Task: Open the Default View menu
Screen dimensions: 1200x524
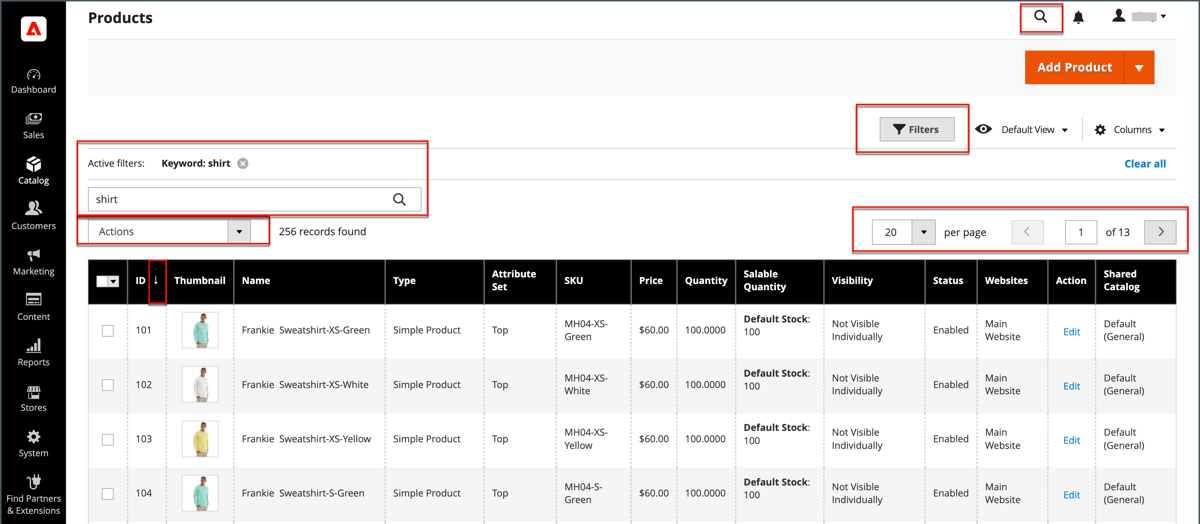Action: 1022,130
